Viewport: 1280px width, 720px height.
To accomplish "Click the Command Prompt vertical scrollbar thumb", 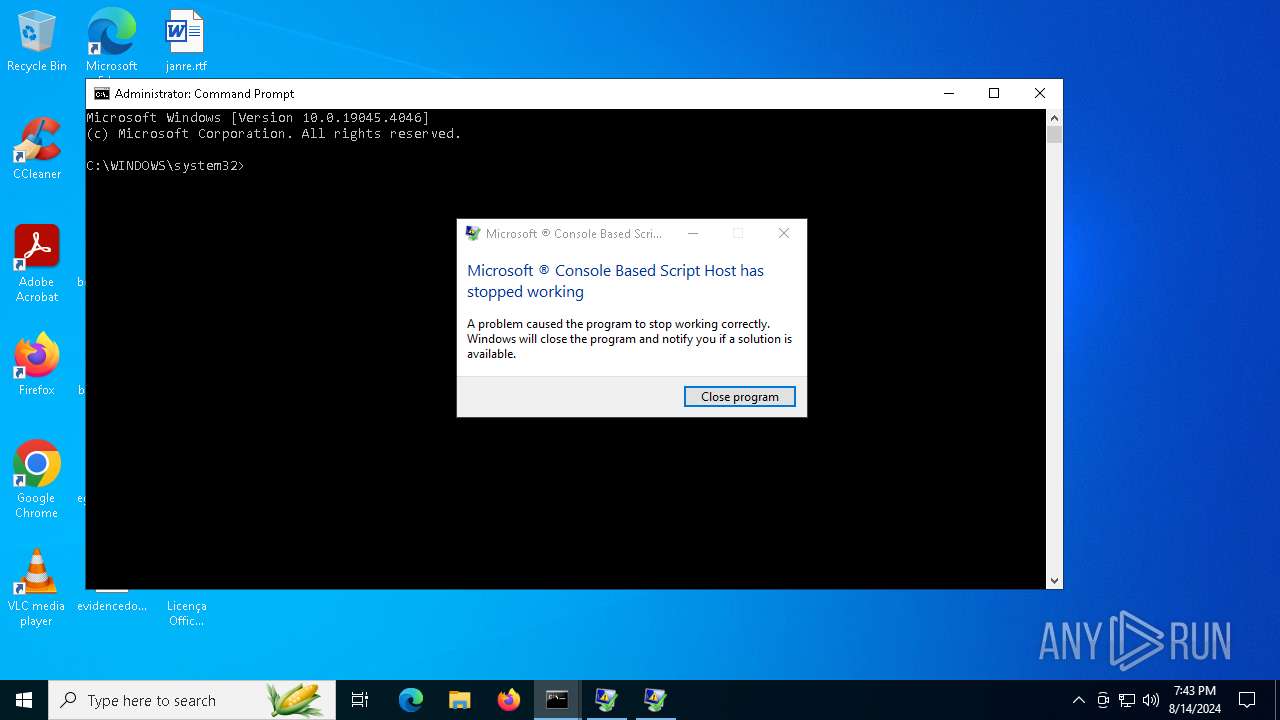I will point(1054,135).
